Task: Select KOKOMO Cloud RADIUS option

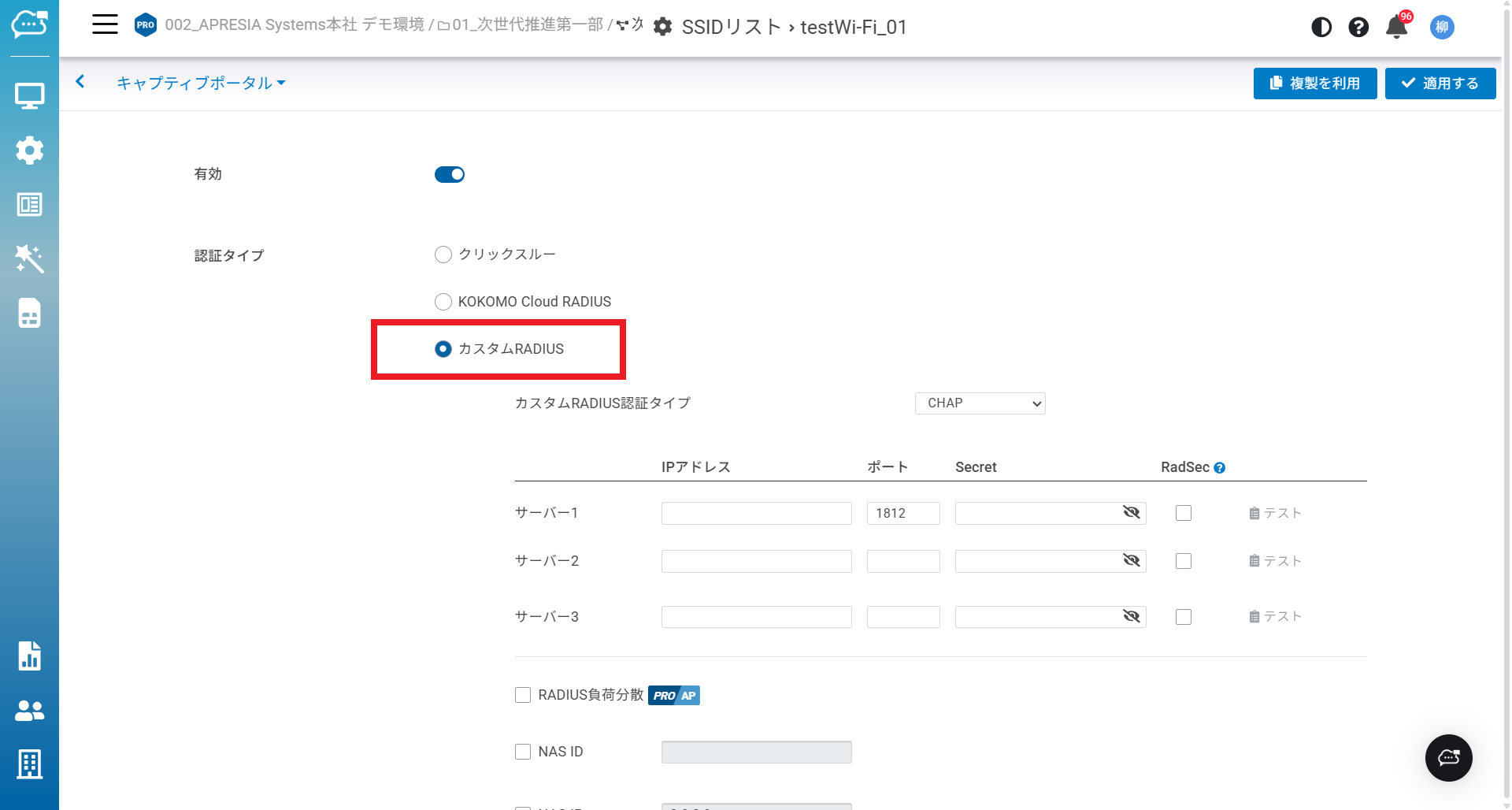Action: [x=443, y=302]
